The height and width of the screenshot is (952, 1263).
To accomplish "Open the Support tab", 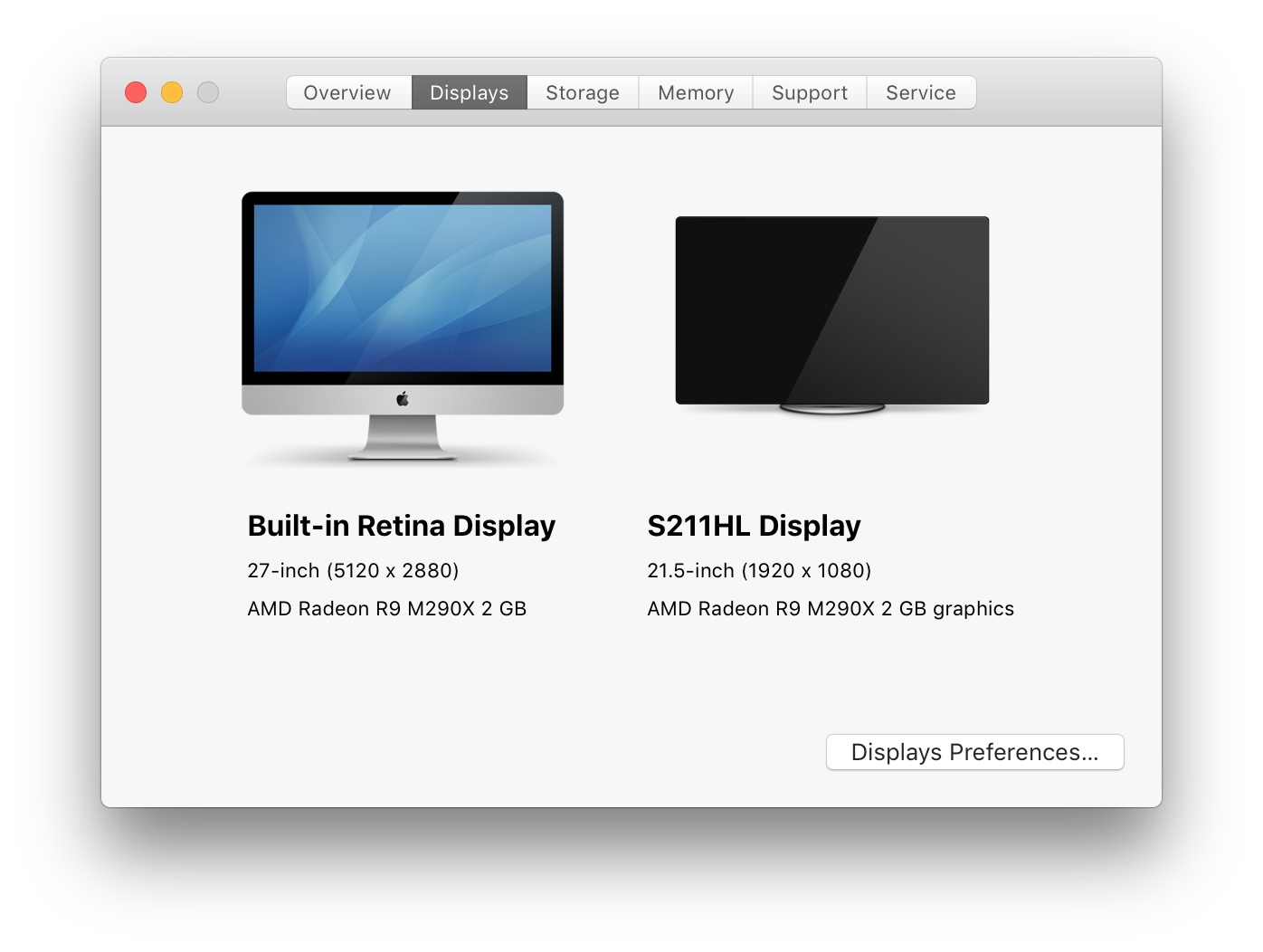I will click(810, 92).
